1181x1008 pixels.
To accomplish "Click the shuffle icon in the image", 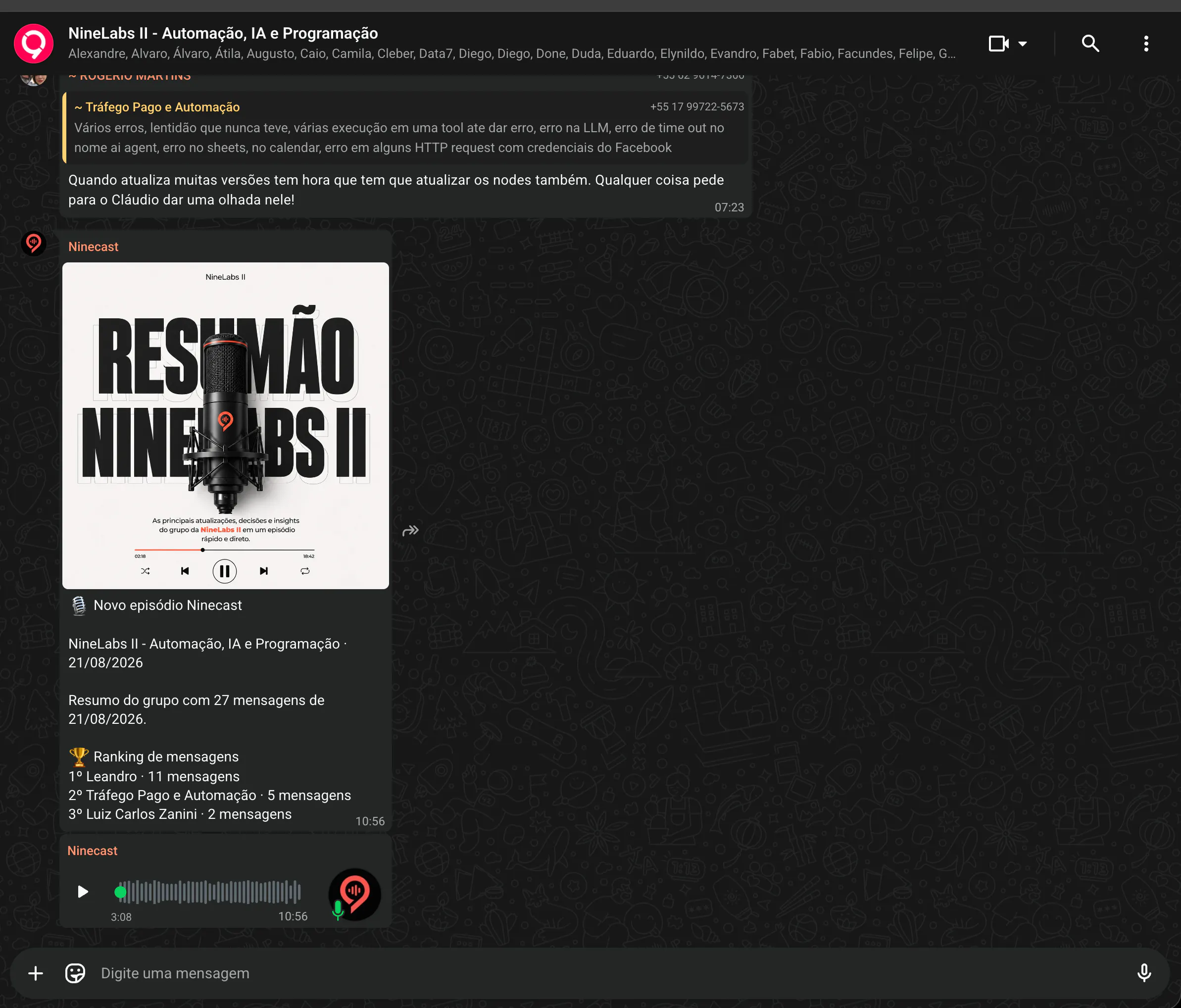I will click(146, 571).
